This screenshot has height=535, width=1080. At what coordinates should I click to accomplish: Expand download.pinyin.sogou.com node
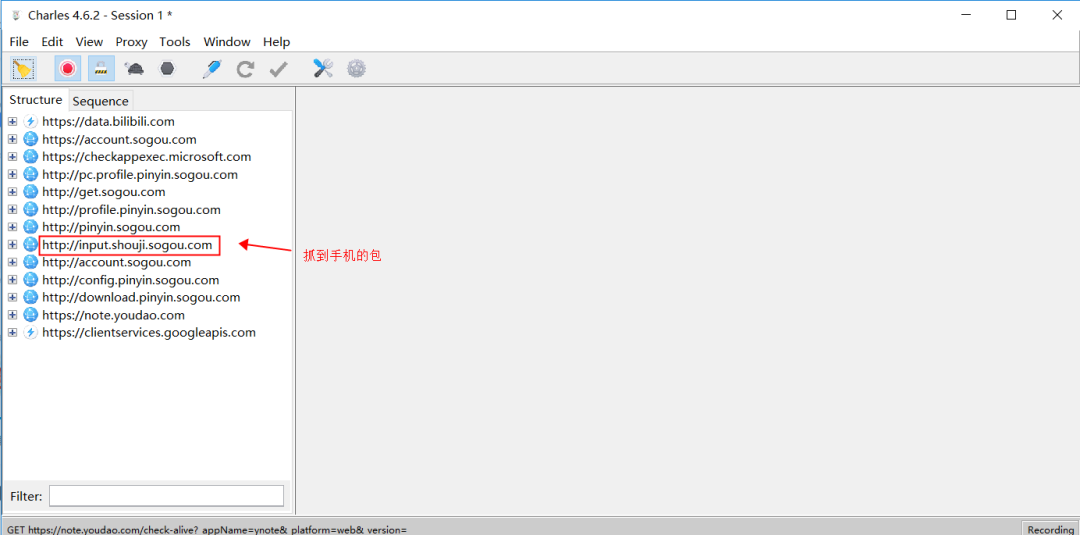pos(12,297)
